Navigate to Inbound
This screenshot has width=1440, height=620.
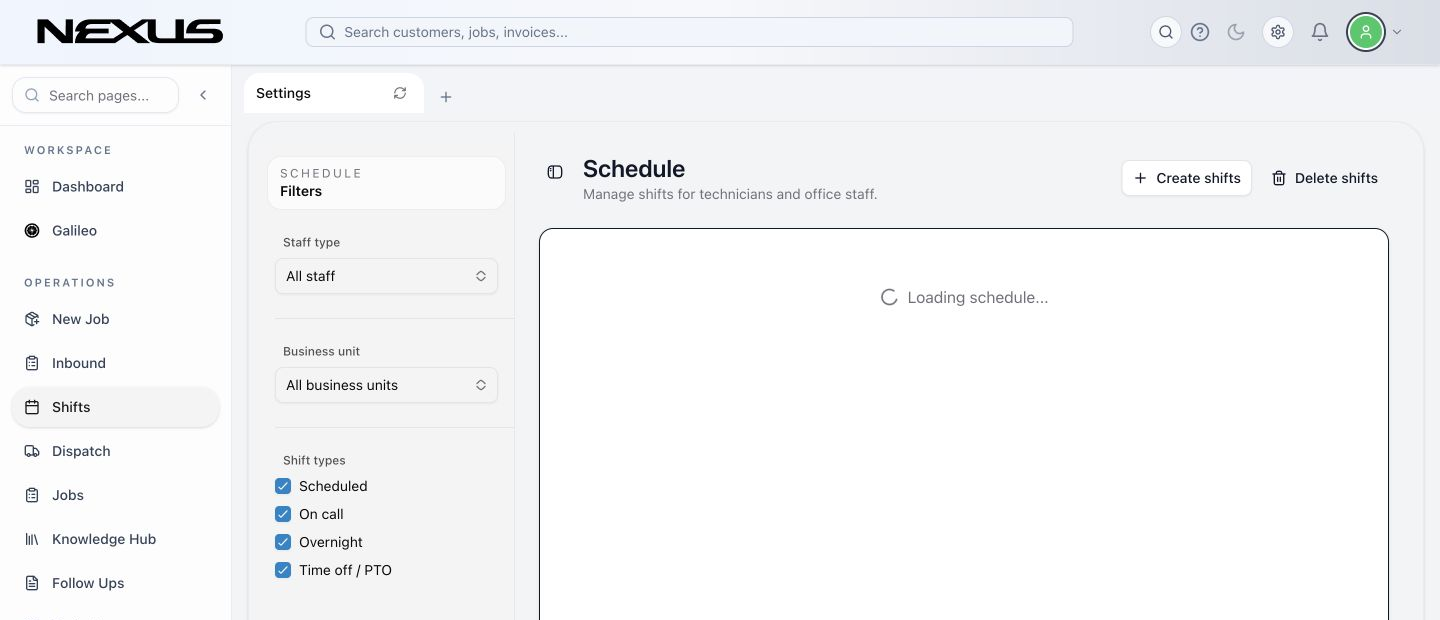click(x=115, y=363)
